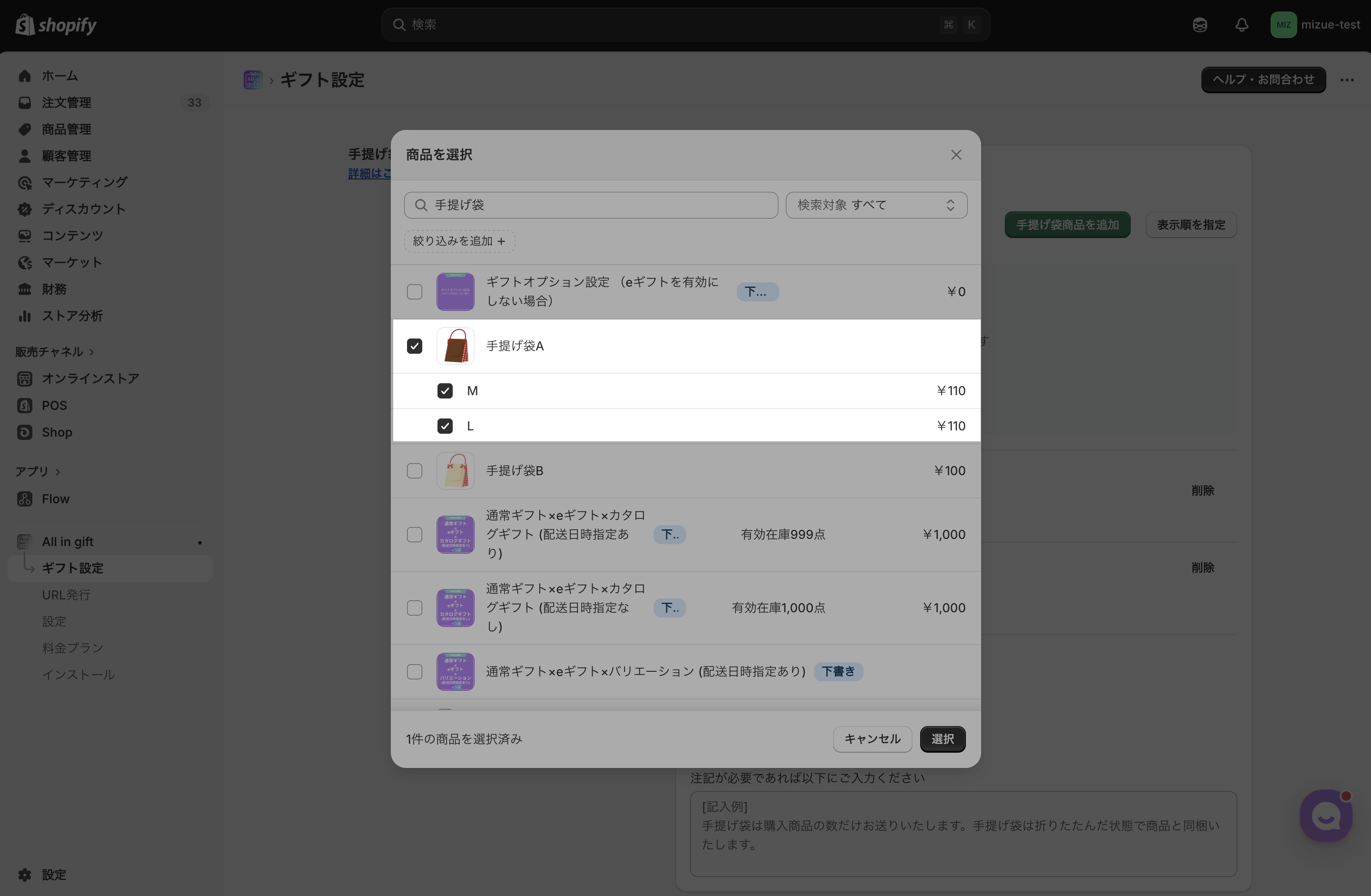Click the 手提げ袋A product thumbnail
This screenshot has width=1371, height=896.
(x=455, y=346)
